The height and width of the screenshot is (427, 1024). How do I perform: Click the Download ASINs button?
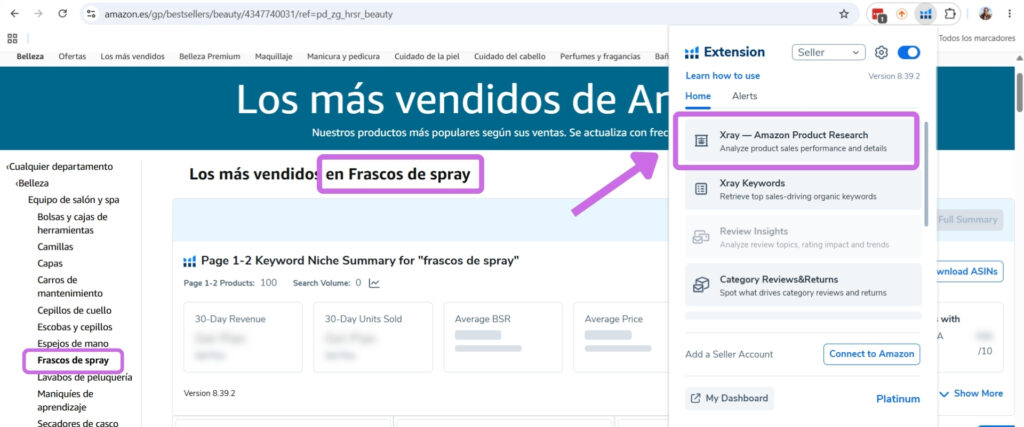969,272
